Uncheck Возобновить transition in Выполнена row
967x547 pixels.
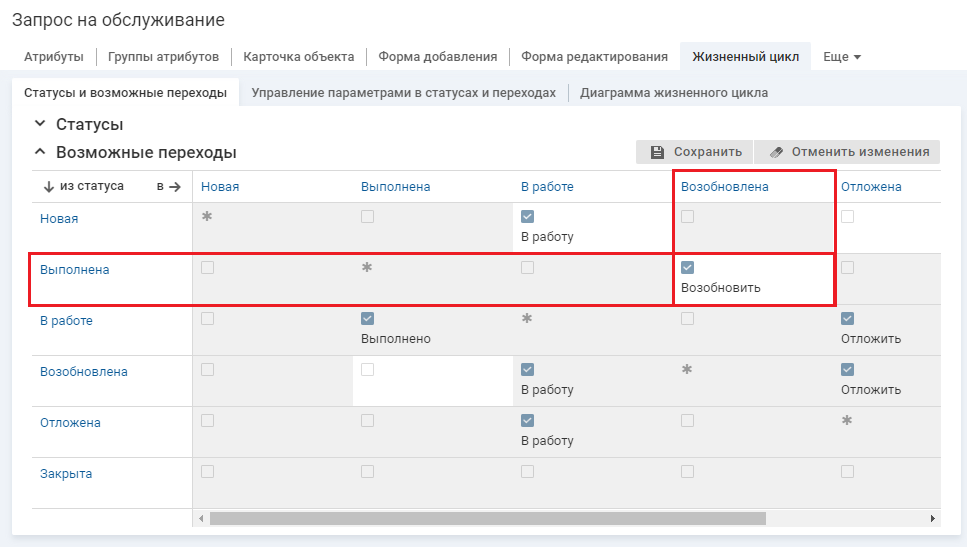tap(688, 268)
